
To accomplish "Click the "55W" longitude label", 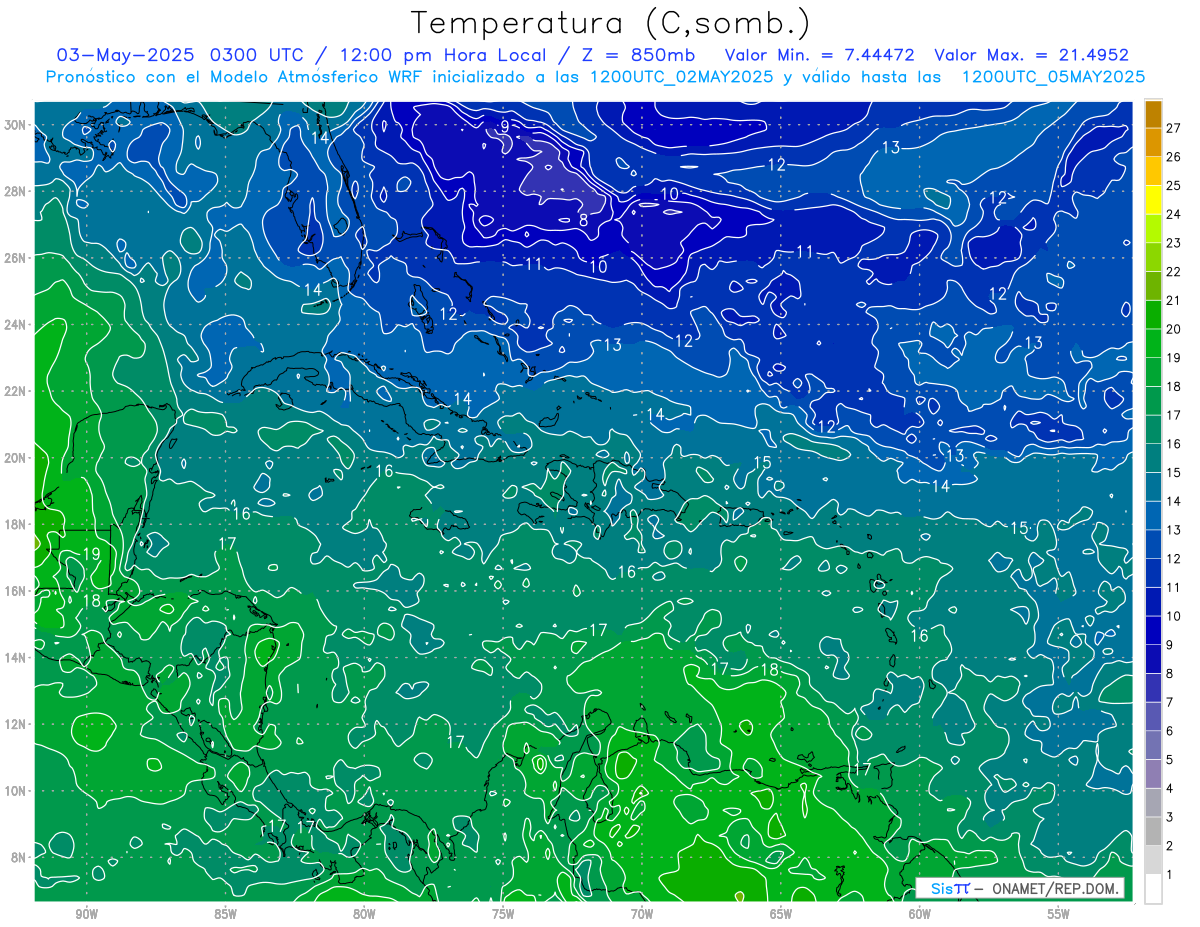I will click(1059, 914).
